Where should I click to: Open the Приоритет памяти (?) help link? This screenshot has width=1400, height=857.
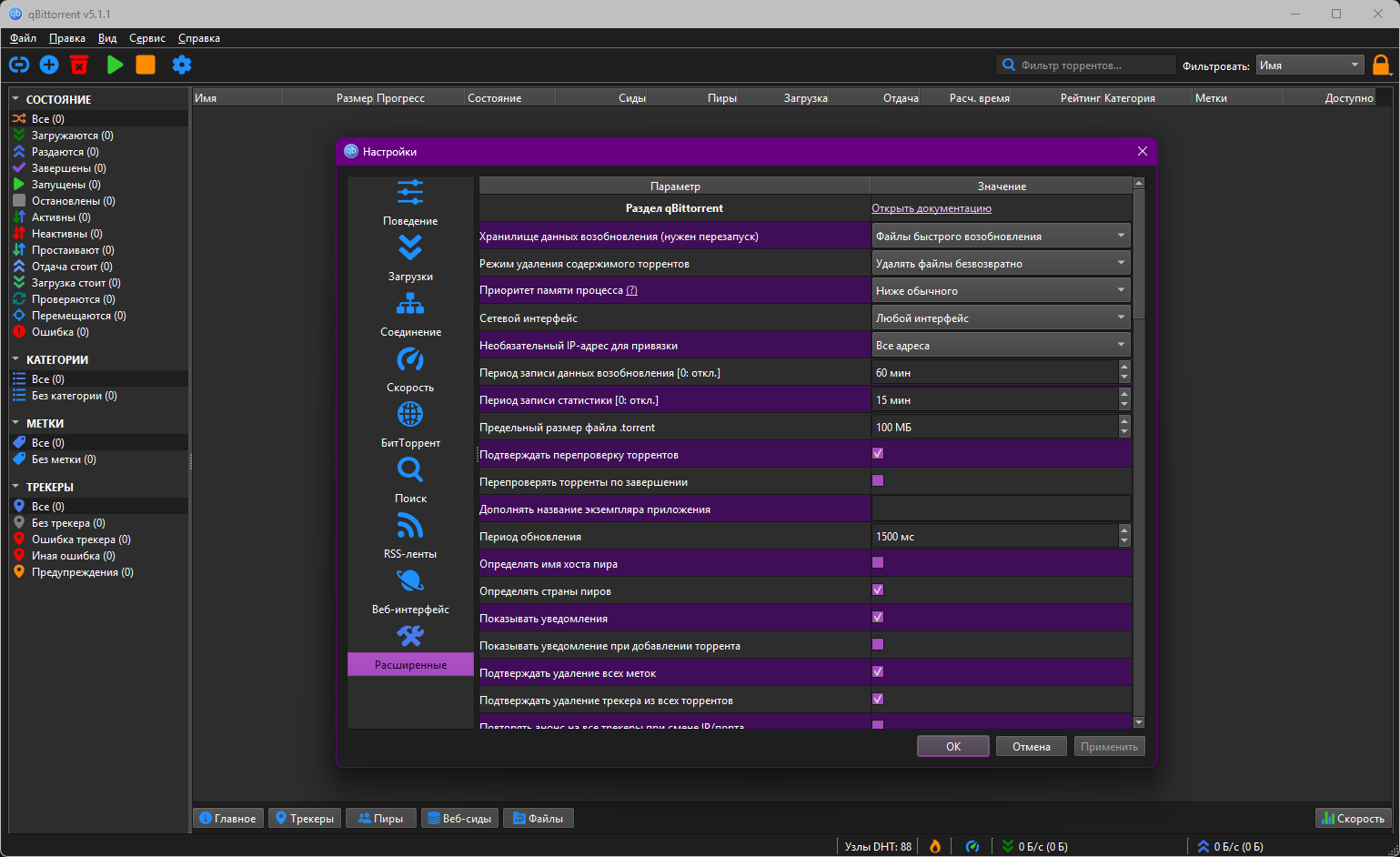pos(632,290)
